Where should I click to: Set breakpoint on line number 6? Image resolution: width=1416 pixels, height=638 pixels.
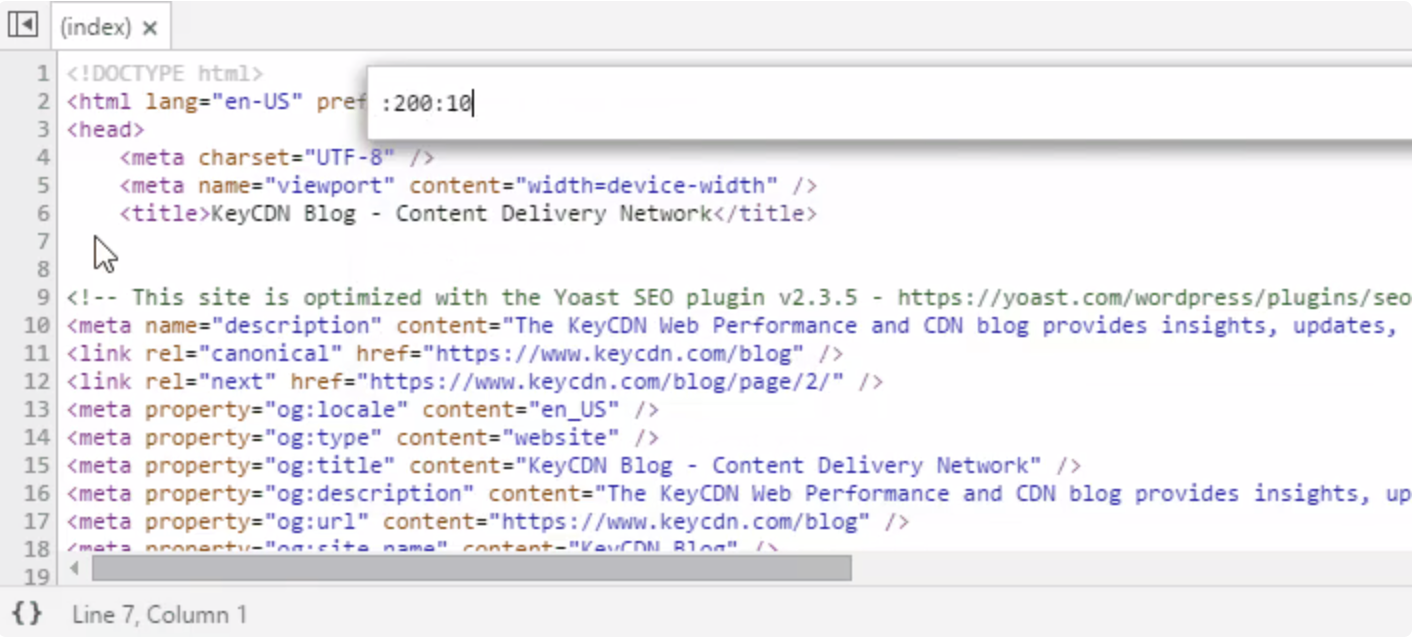[42, 214]
